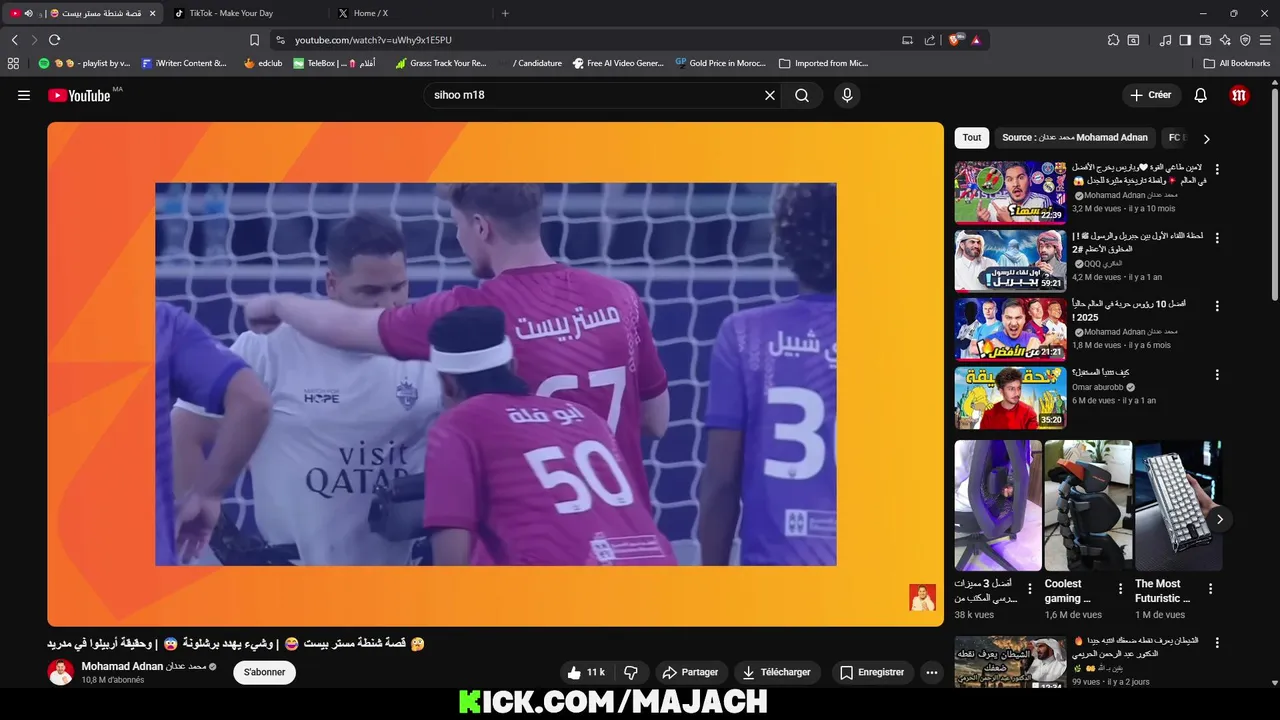Toggle the browser sidebar panel
Screen dimensions: 1280x720
(x=1185, y=40)
